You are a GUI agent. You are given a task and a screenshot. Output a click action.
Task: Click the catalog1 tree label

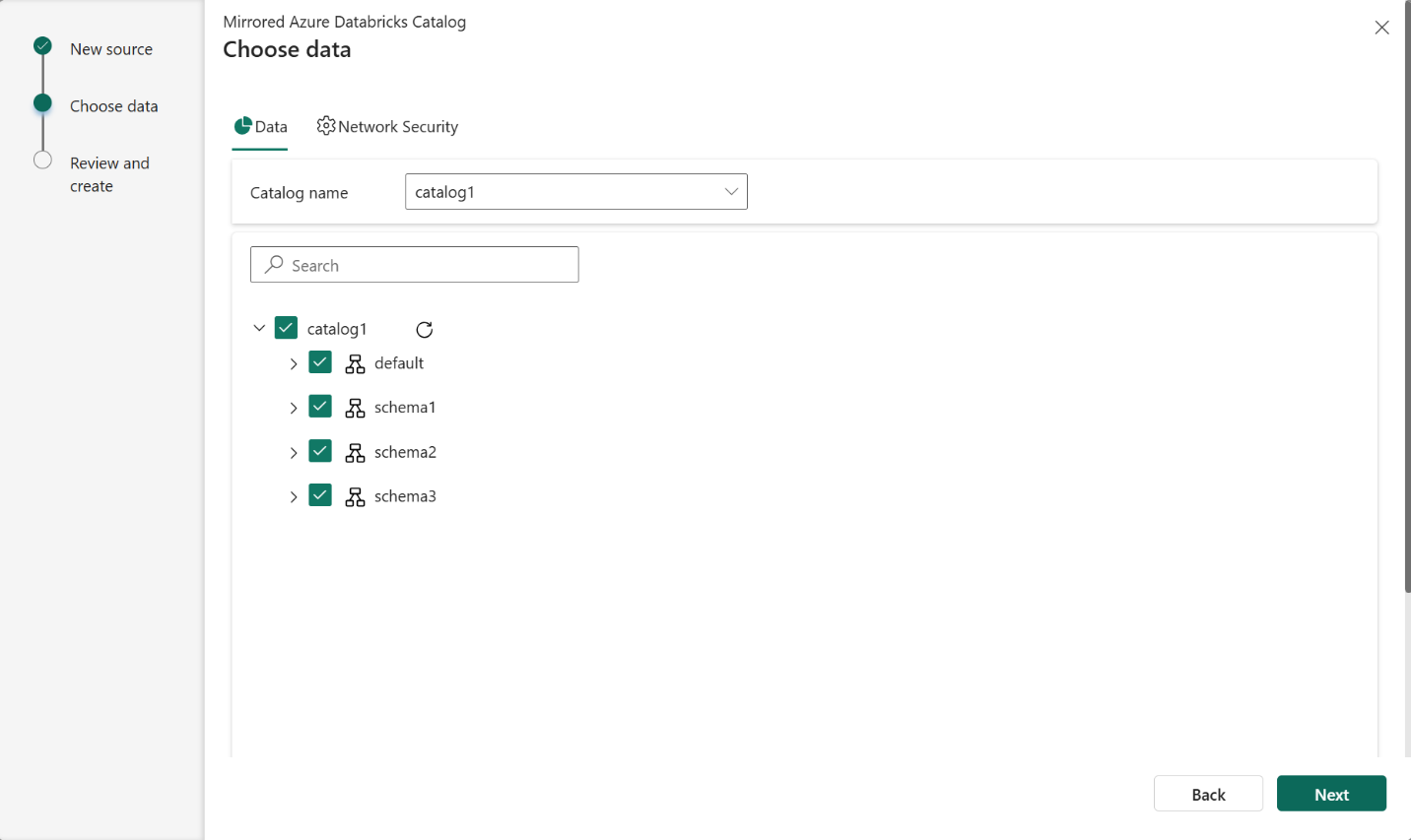[x=337, y=329]
